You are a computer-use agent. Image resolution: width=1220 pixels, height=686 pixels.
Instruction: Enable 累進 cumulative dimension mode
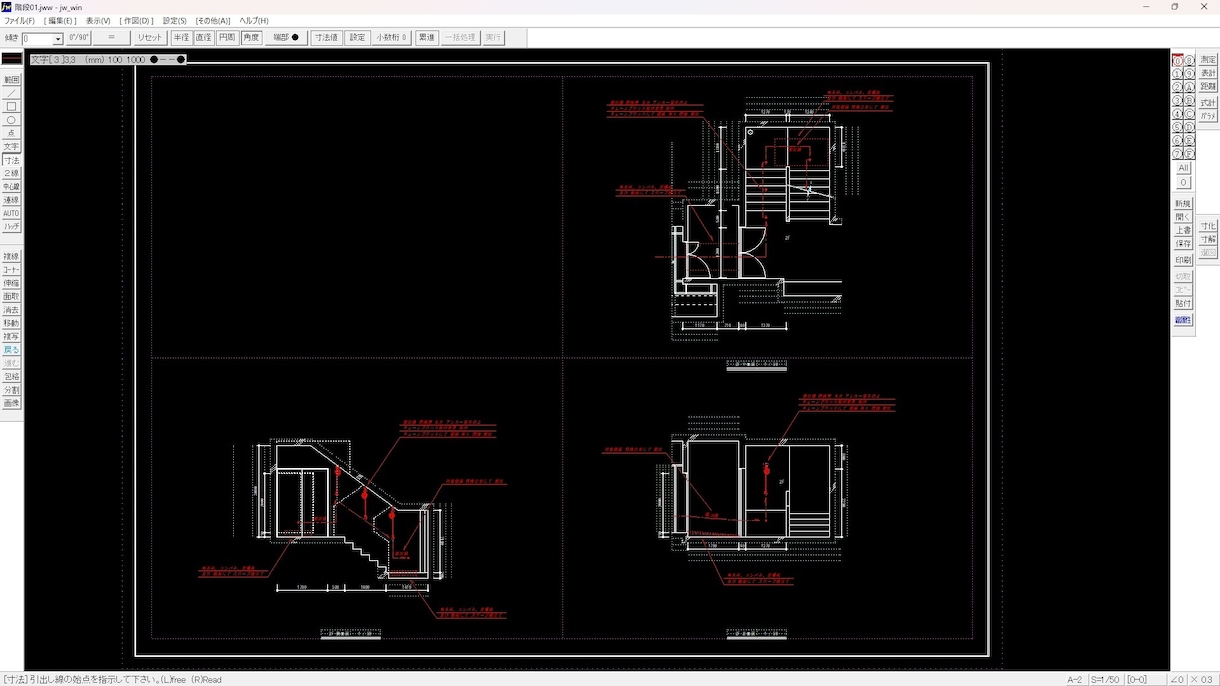pyautogui.click(x=427, y=37)
